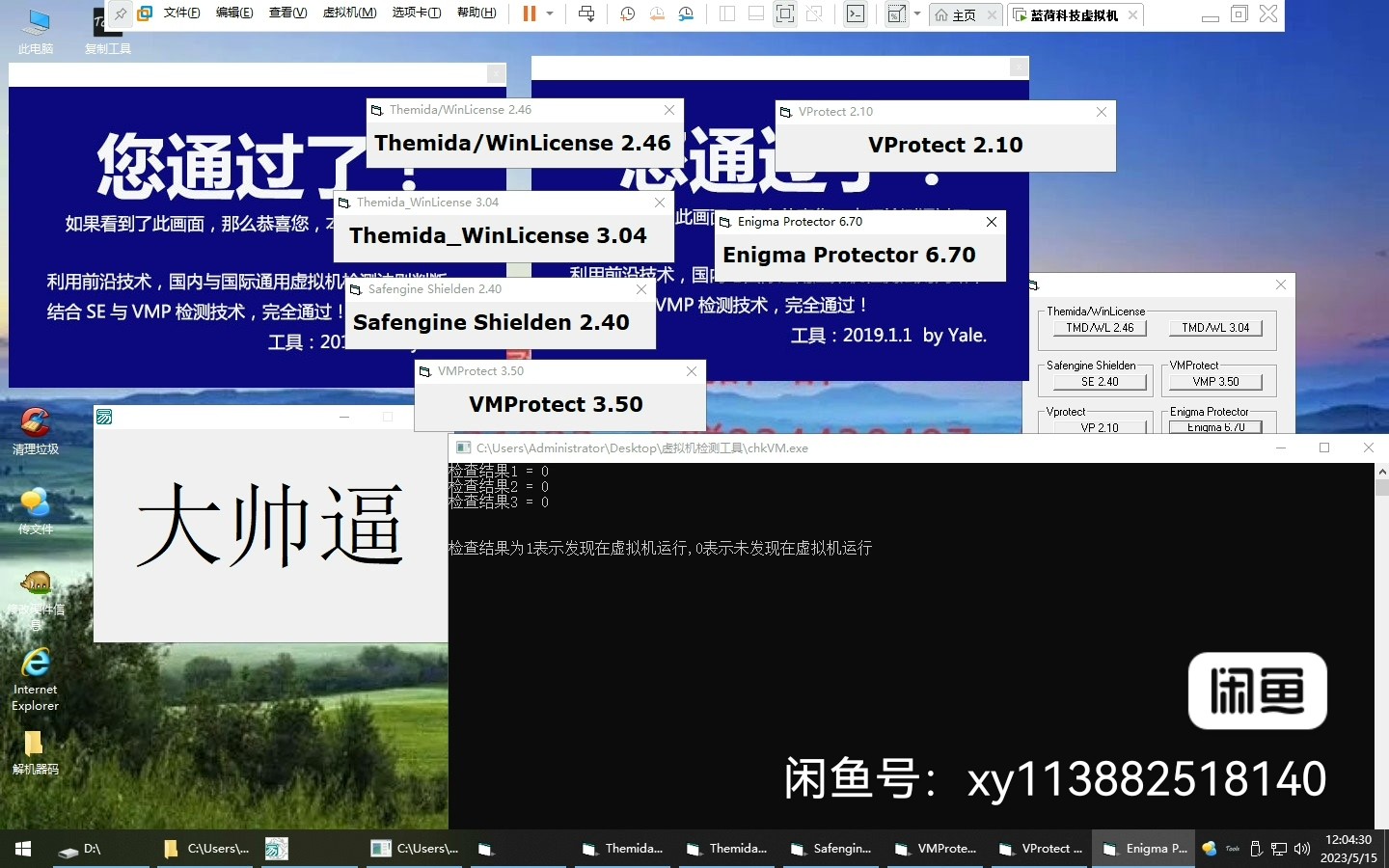
Task: Open the snapshot manager icon
Action: click(686, 14)
